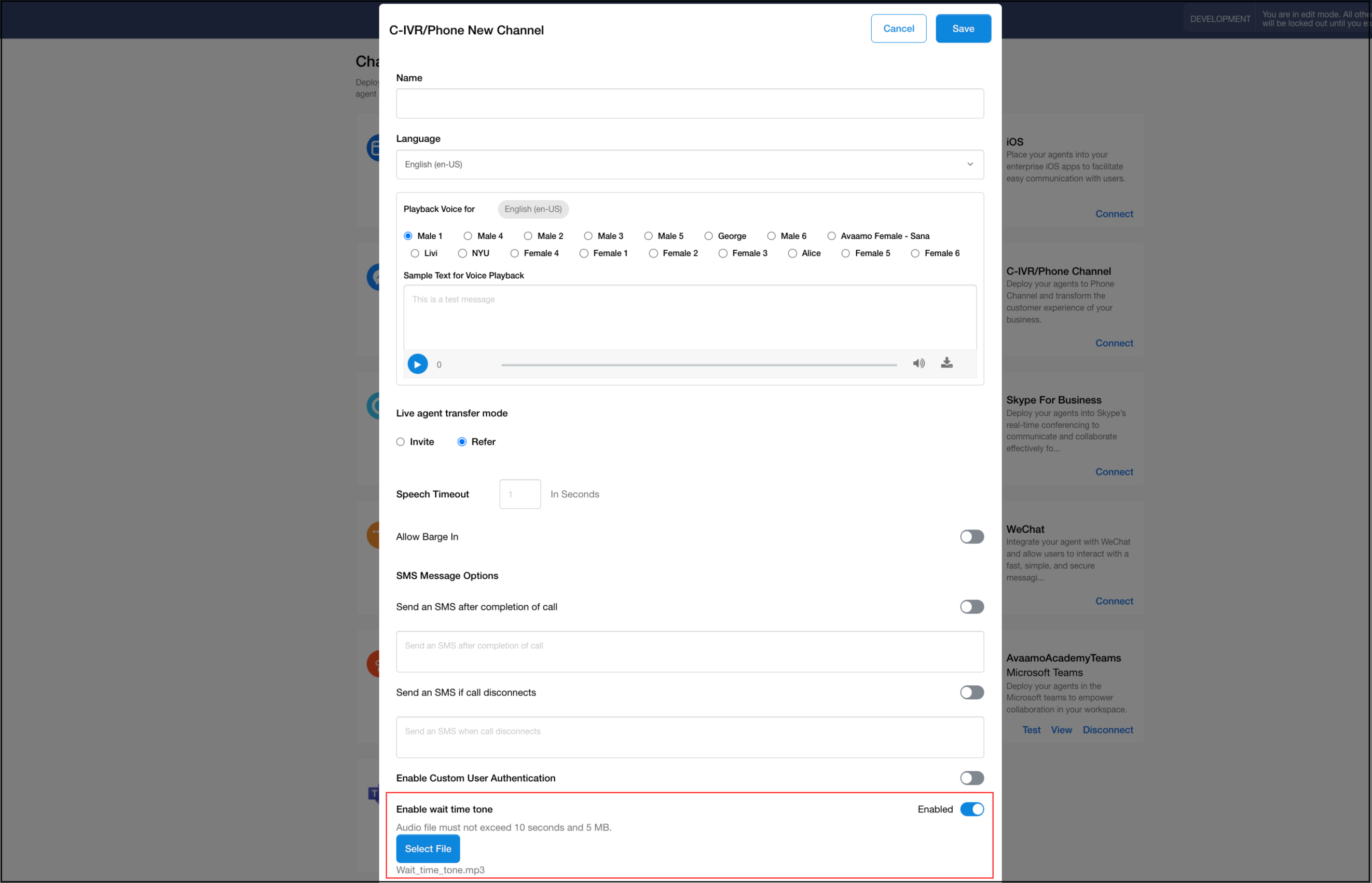Image resolution: width=1372 pixels, height=883 pixels.
Task: Click Connect under Skype For Business
Action: (x=1114, y=472)
